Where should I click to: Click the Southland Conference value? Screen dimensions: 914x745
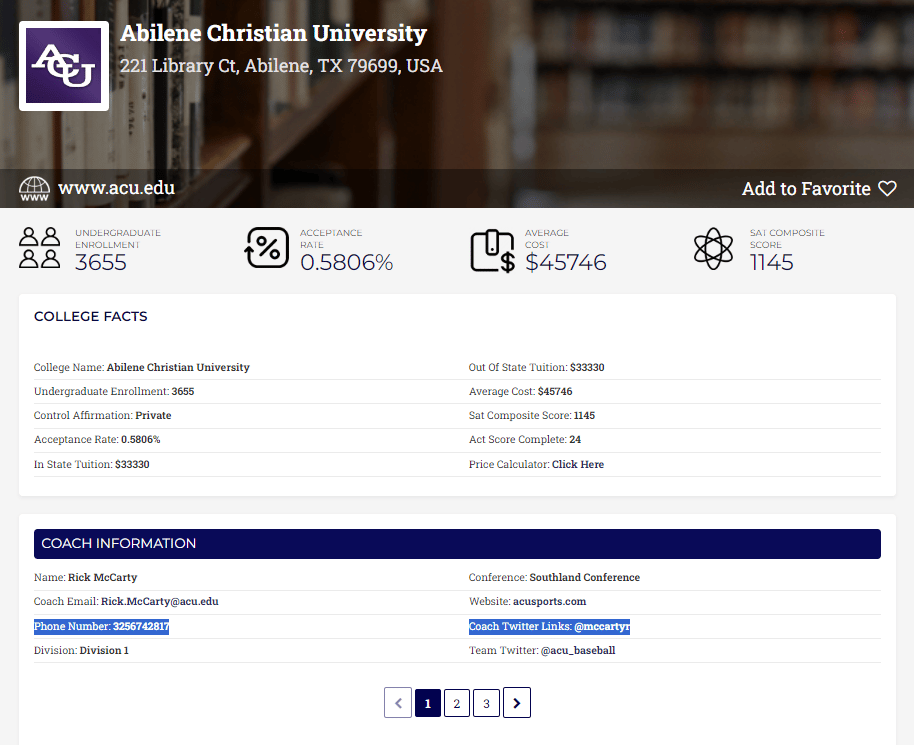point(585,577)
